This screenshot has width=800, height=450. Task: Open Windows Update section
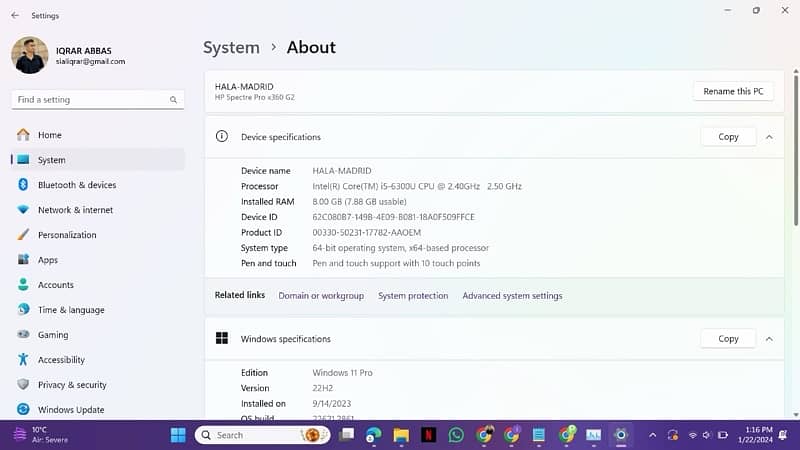click(x=70, y=410)
